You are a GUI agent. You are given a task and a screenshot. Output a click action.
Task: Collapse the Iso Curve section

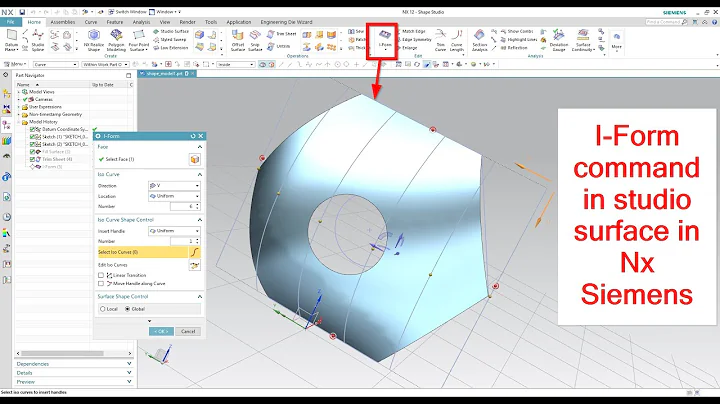tap(200, 174)
